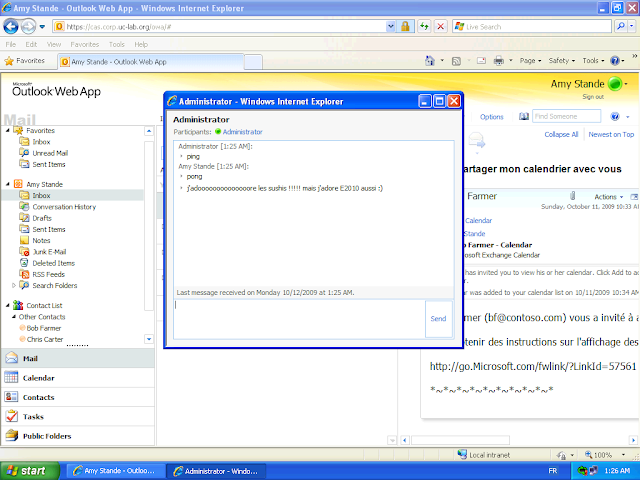Click the Windows start button
The width and height of the screenshot is (640, 480).
[x=30, y=471]
